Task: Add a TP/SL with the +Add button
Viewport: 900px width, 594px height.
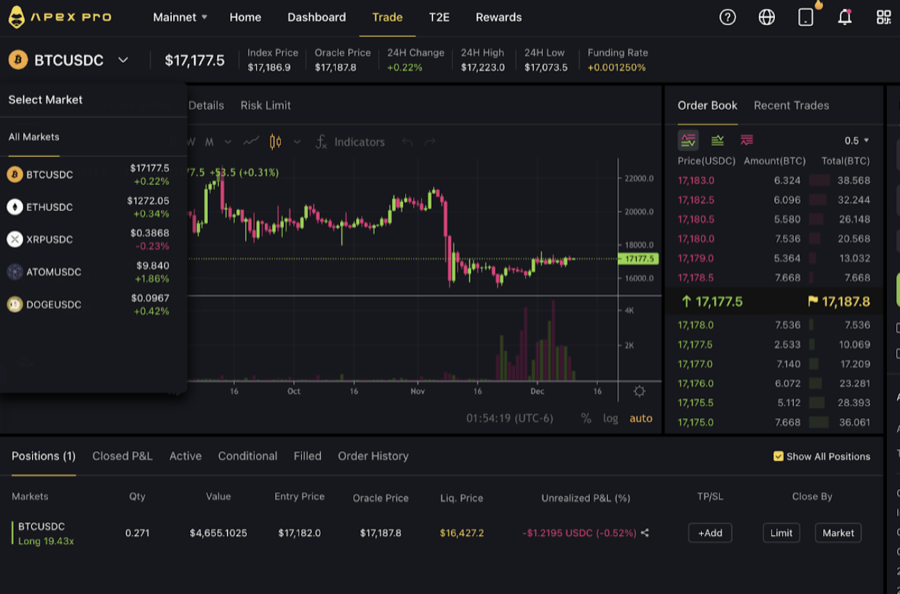Action: pos(710,533)
